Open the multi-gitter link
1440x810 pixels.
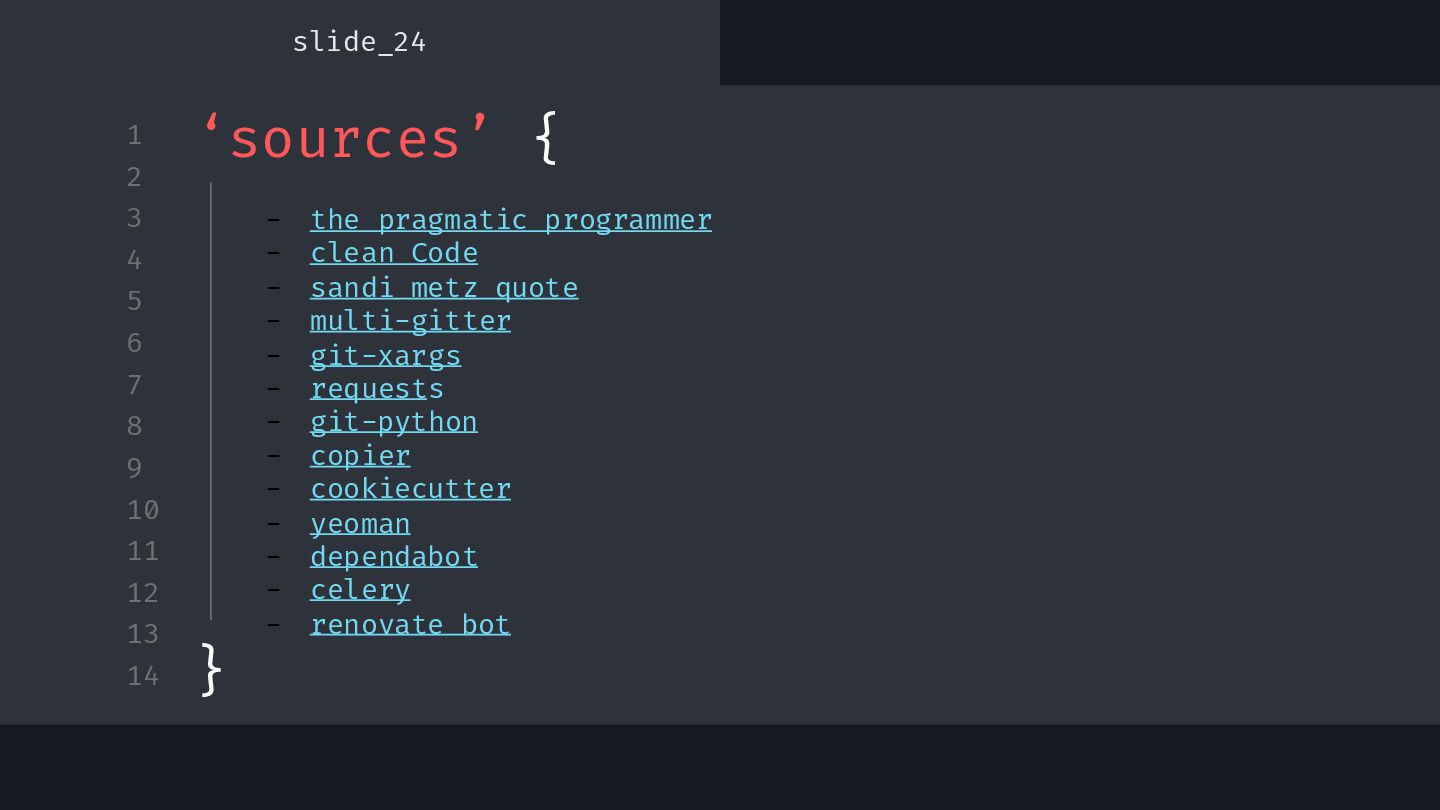click(x=410, y=321)
